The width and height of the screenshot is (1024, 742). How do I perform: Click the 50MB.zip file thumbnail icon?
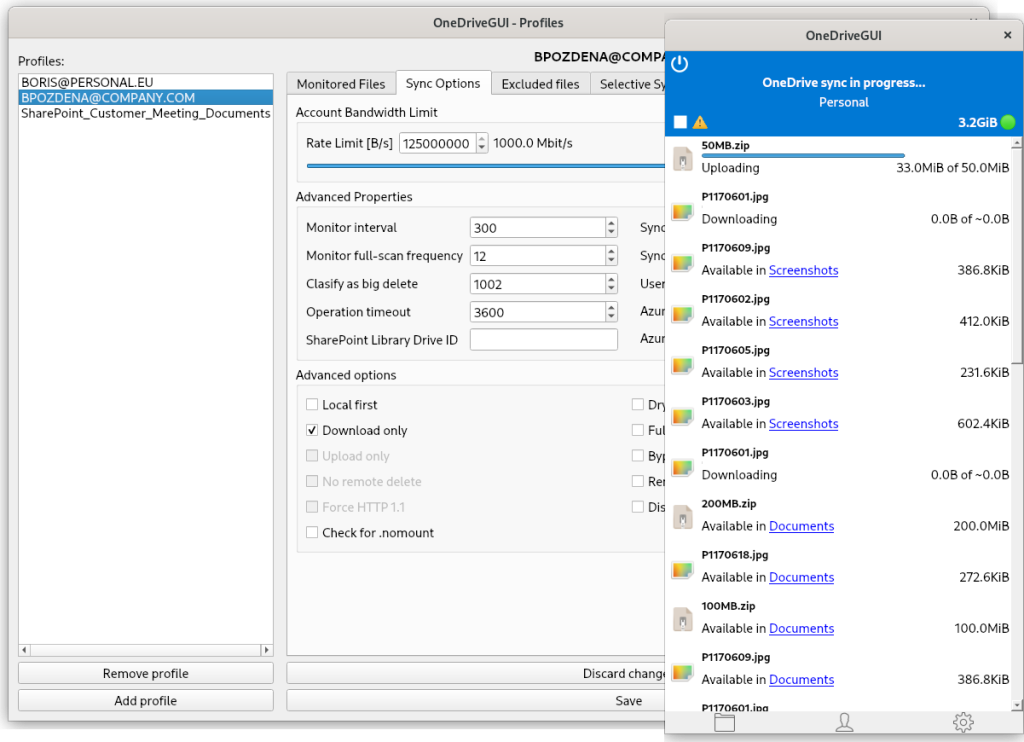(682, 158)
